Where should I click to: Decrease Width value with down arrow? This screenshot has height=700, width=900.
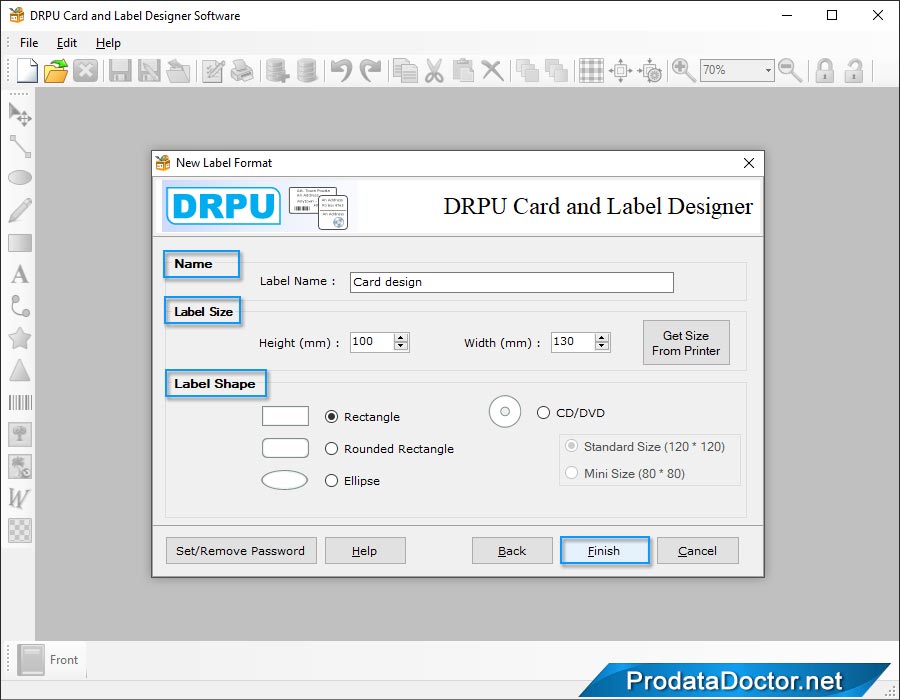pos(602,346)
